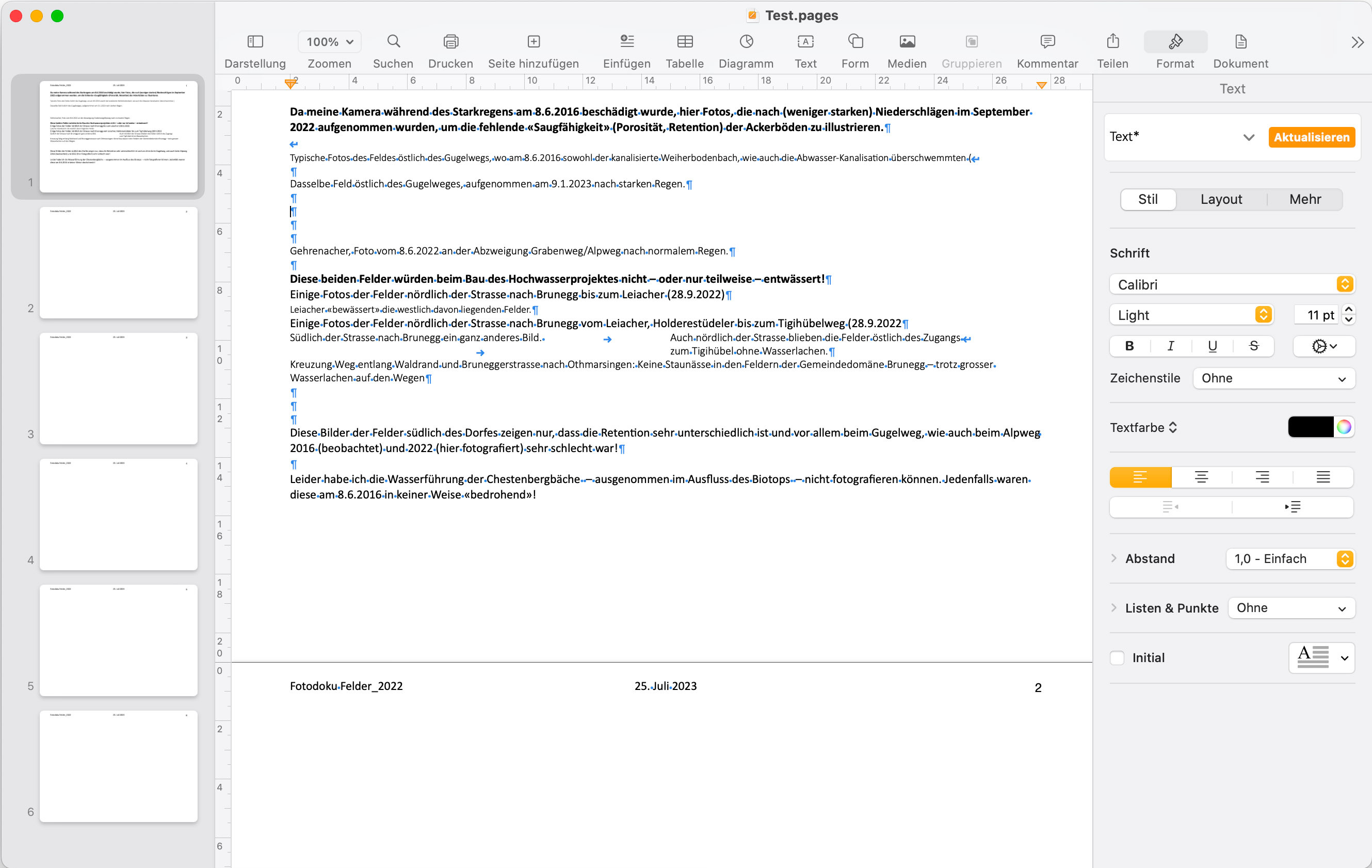1372x868 pixels.
Task: Center align the text
Action: point(1201,477)
